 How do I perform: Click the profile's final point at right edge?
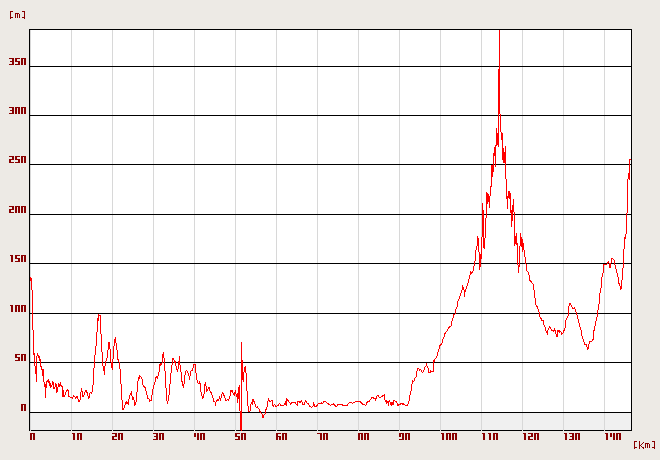[630, 160]
